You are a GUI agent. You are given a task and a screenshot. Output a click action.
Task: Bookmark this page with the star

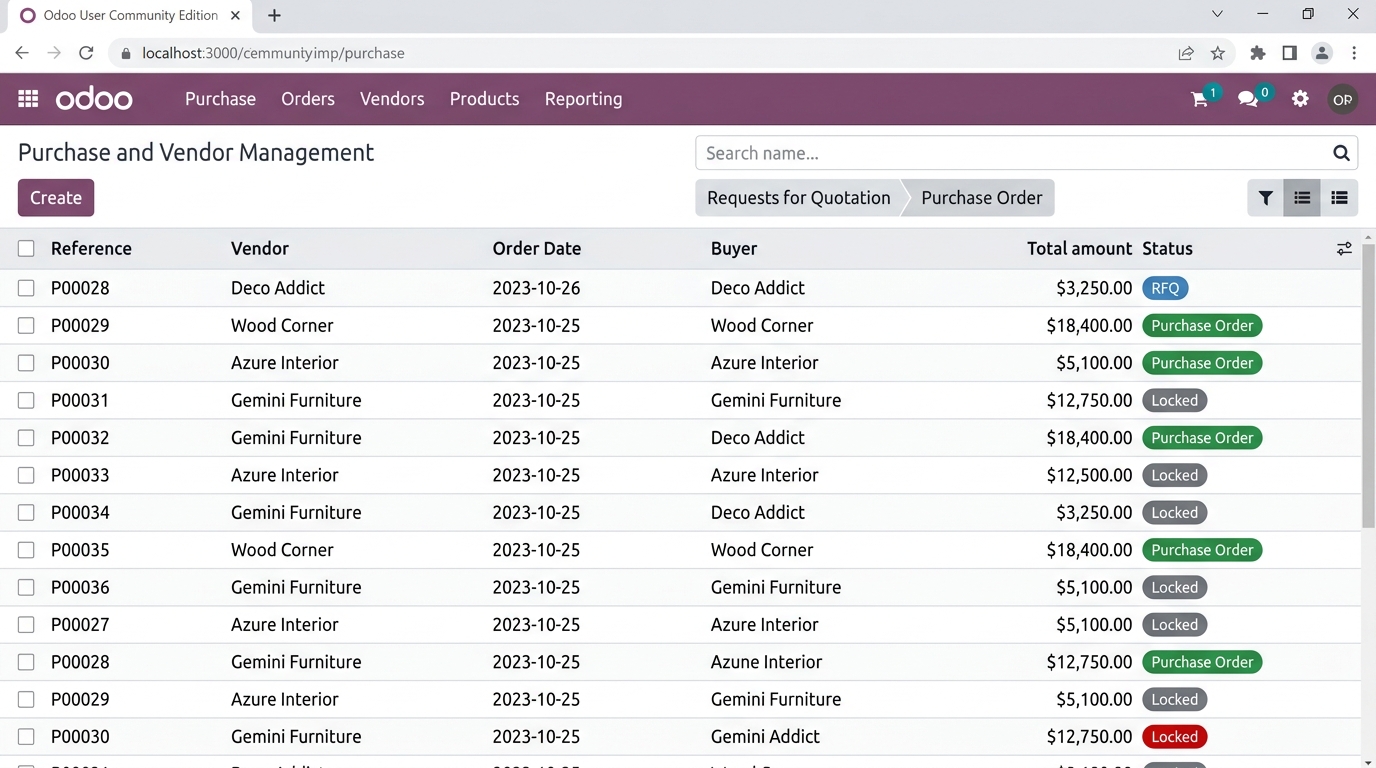pyautogui.click(x=1217, y=53)
